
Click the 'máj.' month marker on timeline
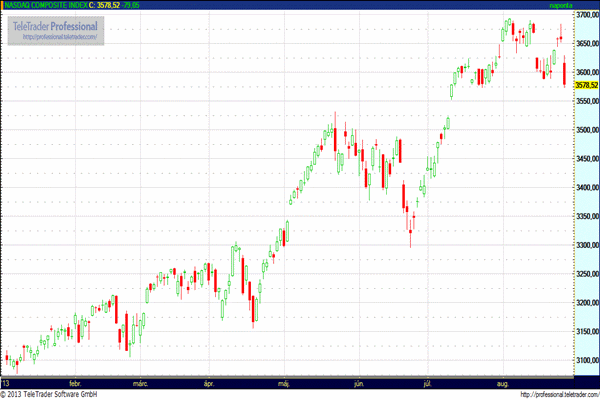[284, 382]
